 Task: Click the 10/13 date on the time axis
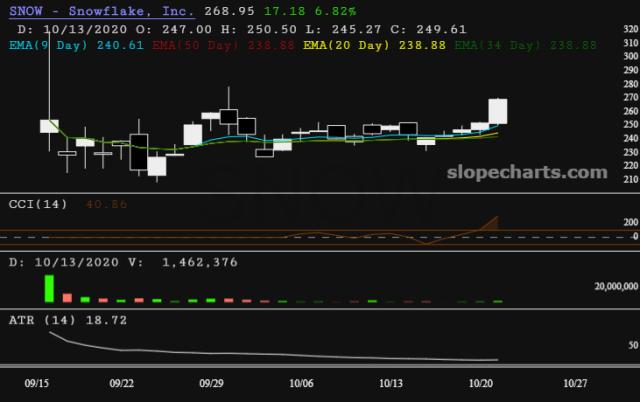391,383
